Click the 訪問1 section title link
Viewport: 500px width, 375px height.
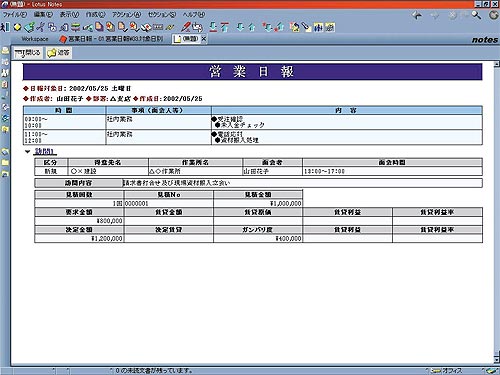(45, 152)
